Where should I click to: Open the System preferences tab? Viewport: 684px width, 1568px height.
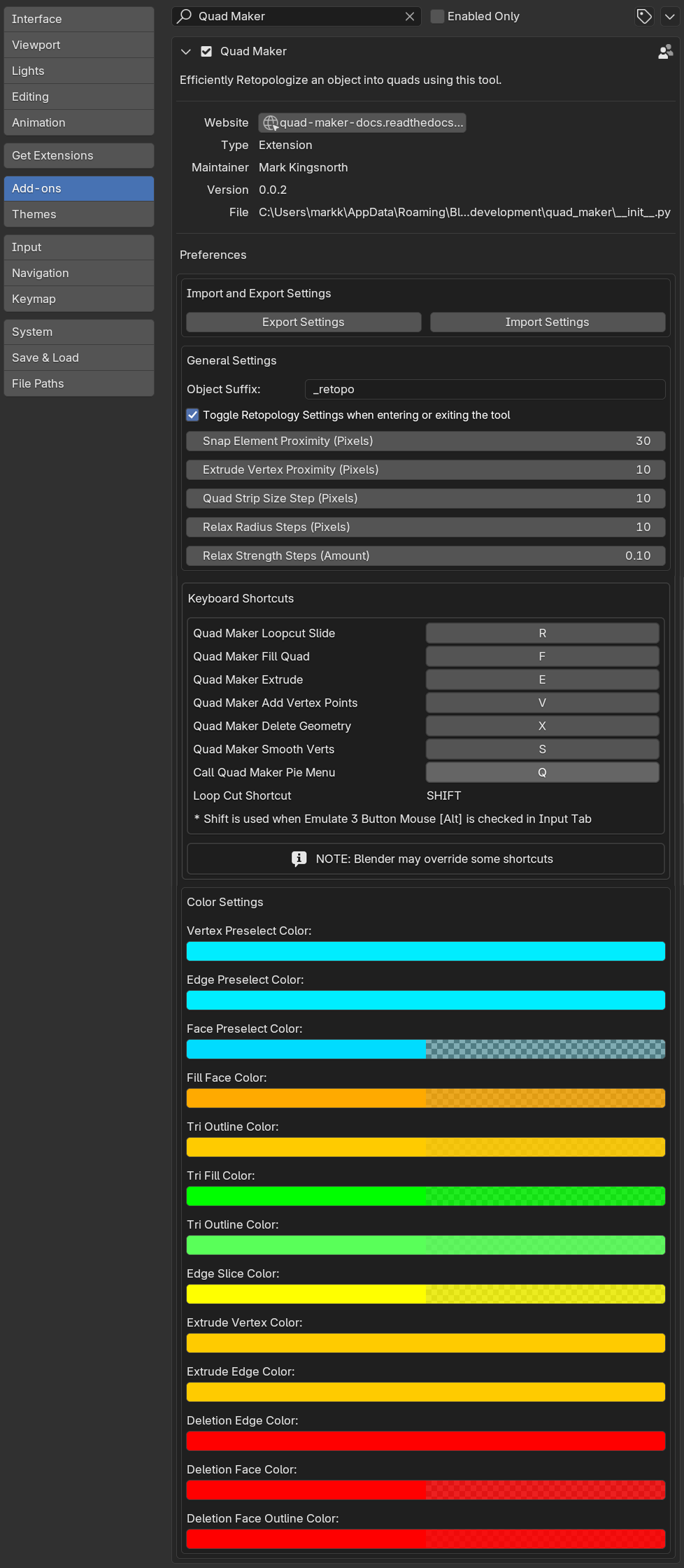pyautogui.click(x=79, y=332)
